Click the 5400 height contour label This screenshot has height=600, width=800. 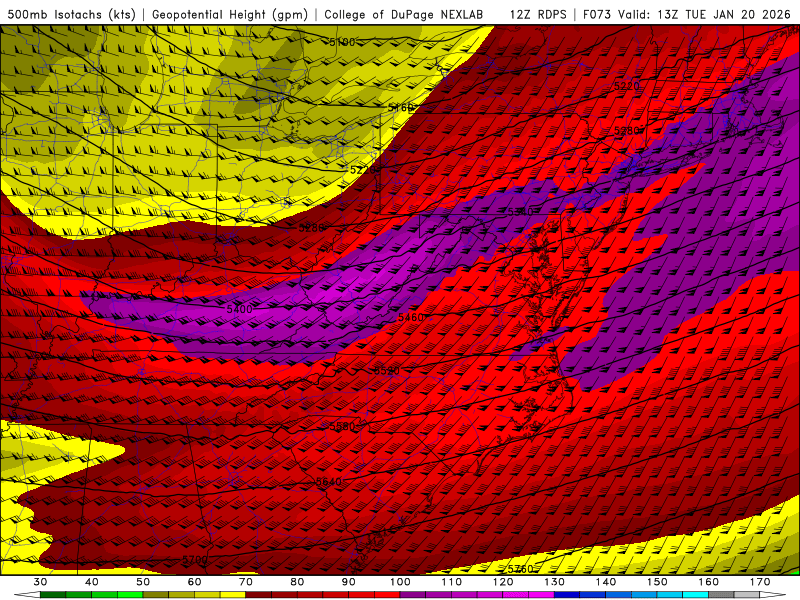(x=239, y=309)
